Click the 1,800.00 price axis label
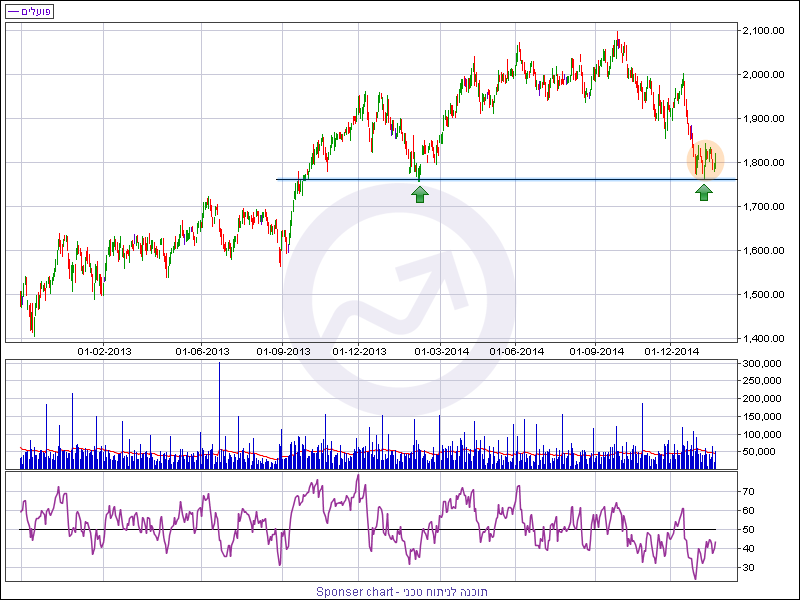 click(762, 163)
